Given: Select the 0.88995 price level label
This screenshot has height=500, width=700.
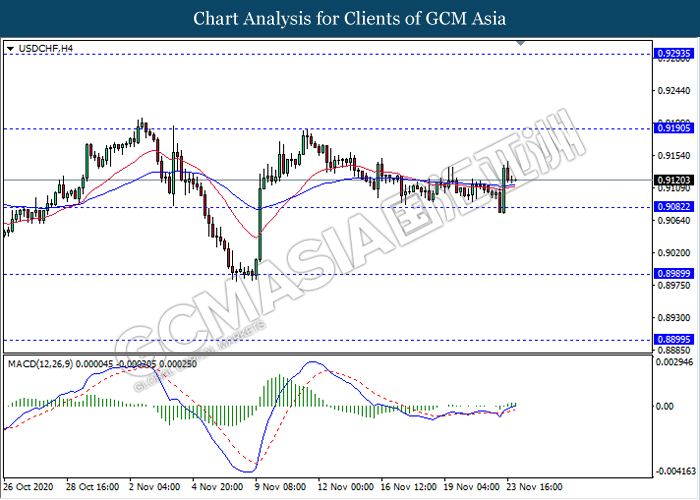Looking at the screenshot, I should pos(674,340).
